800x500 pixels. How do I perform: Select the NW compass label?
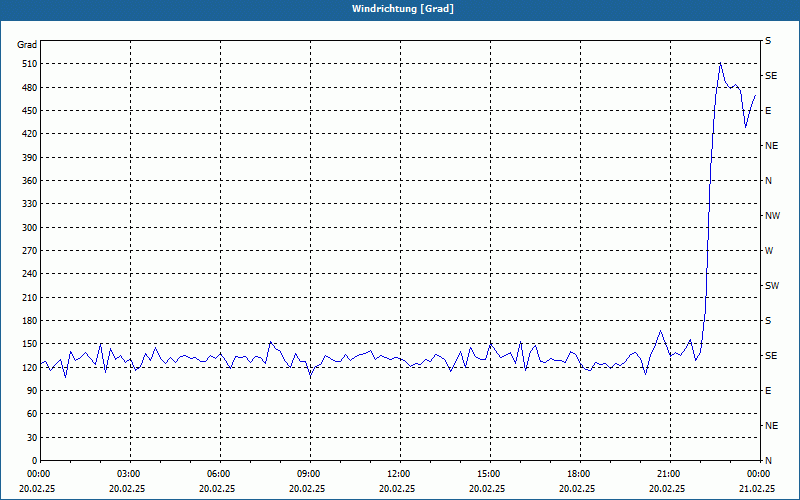pos(772,216)
